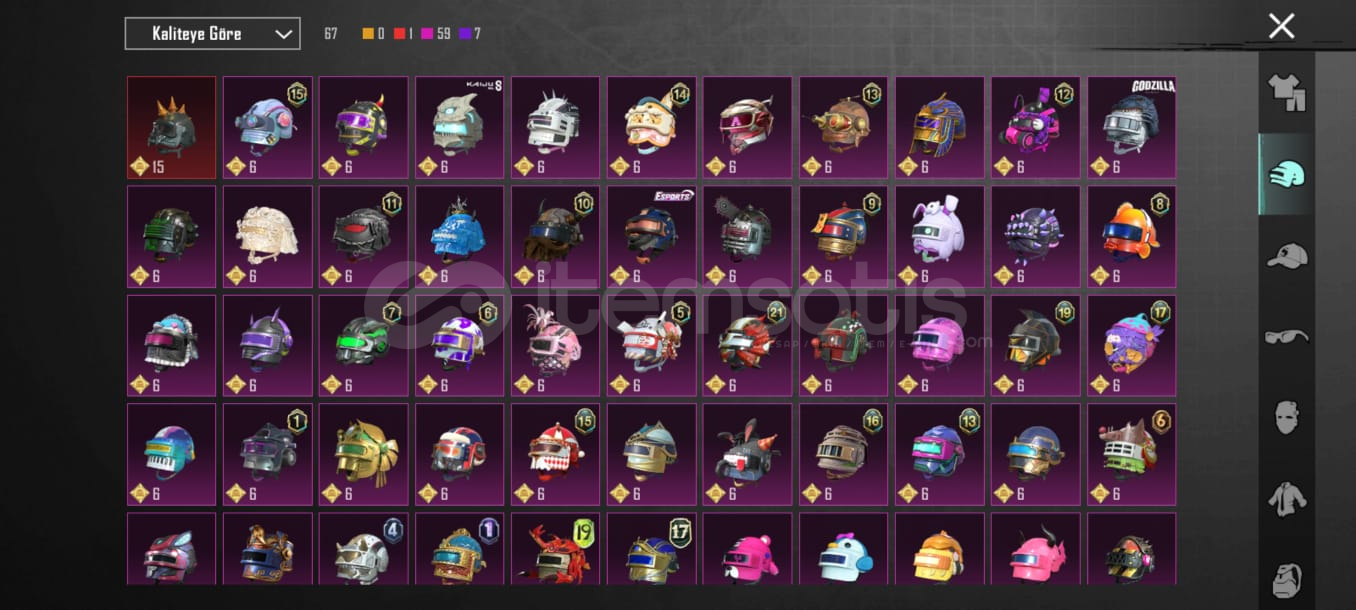
Task: Select the red crab helmet badge 19
Action: click(x=555, y=548)
